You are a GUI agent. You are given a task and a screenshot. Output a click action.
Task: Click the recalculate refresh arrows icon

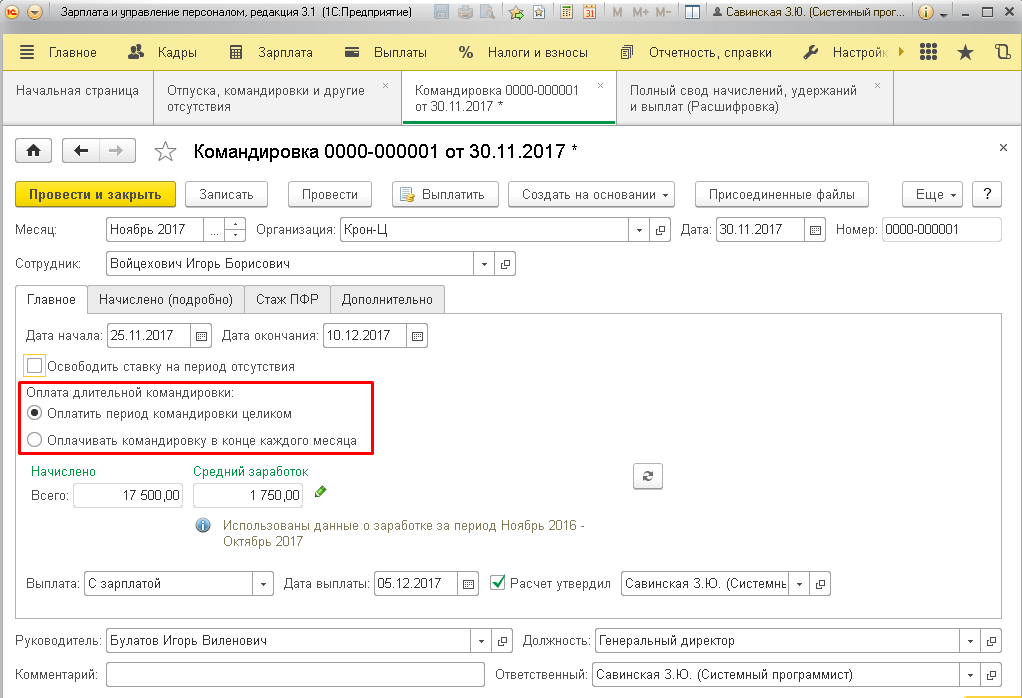[647, 476]
